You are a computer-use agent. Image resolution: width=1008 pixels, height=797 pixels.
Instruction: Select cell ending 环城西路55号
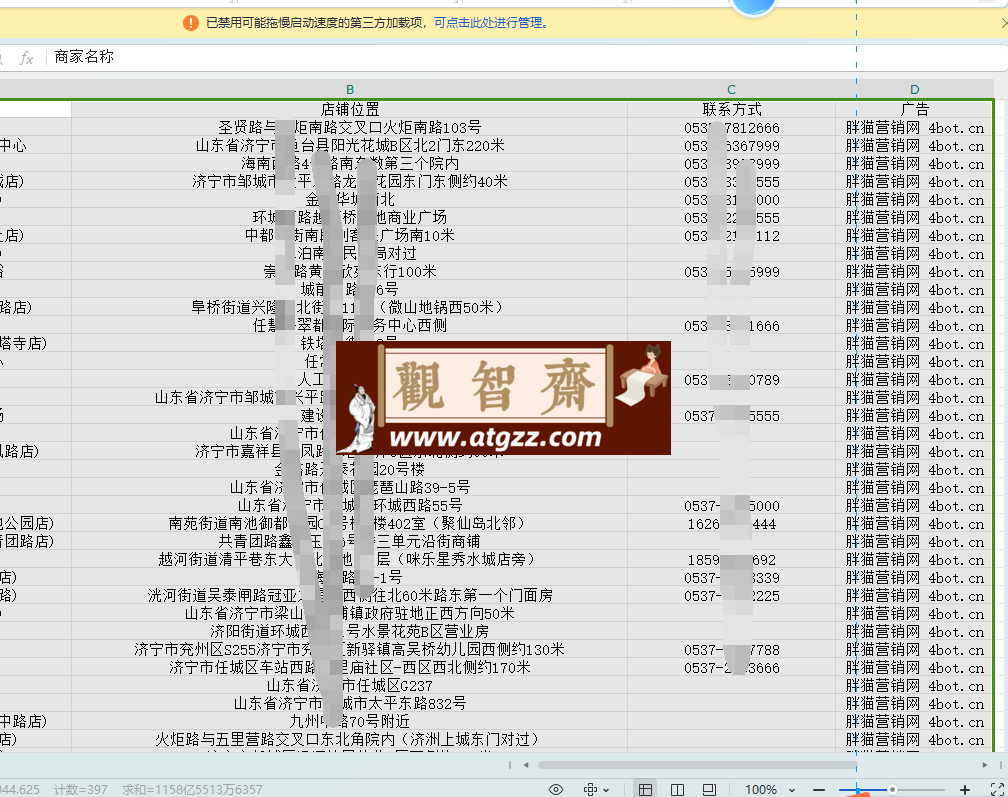350,506
